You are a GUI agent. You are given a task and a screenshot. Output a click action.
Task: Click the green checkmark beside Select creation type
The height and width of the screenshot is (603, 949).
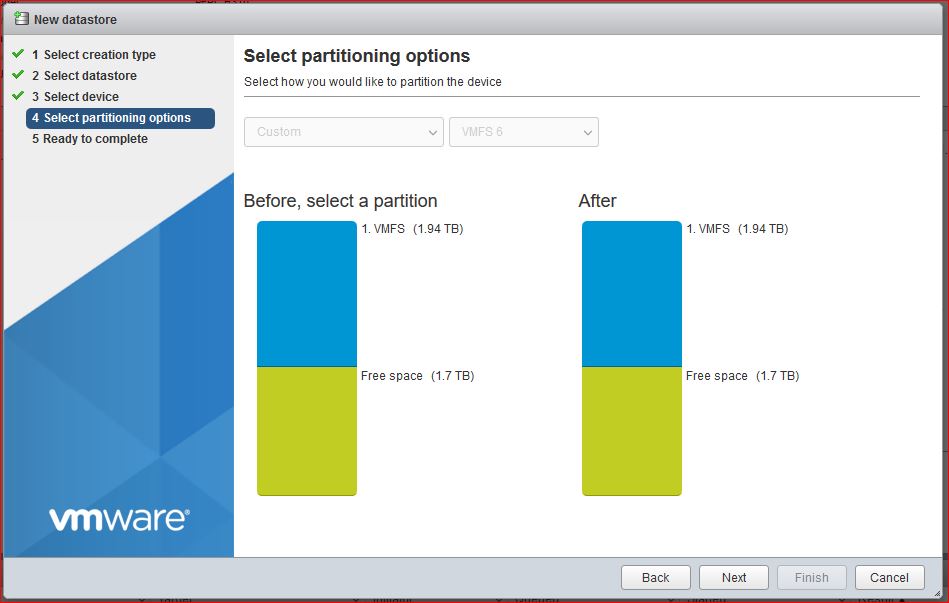[18, 54]
